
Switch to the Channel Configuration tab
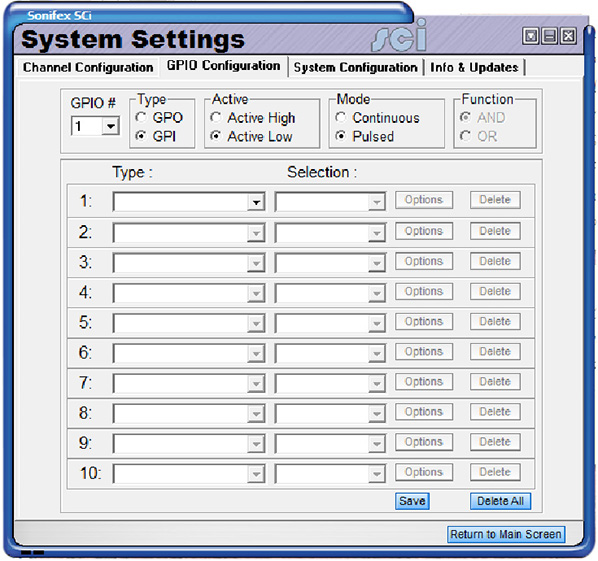pos(88,68)
